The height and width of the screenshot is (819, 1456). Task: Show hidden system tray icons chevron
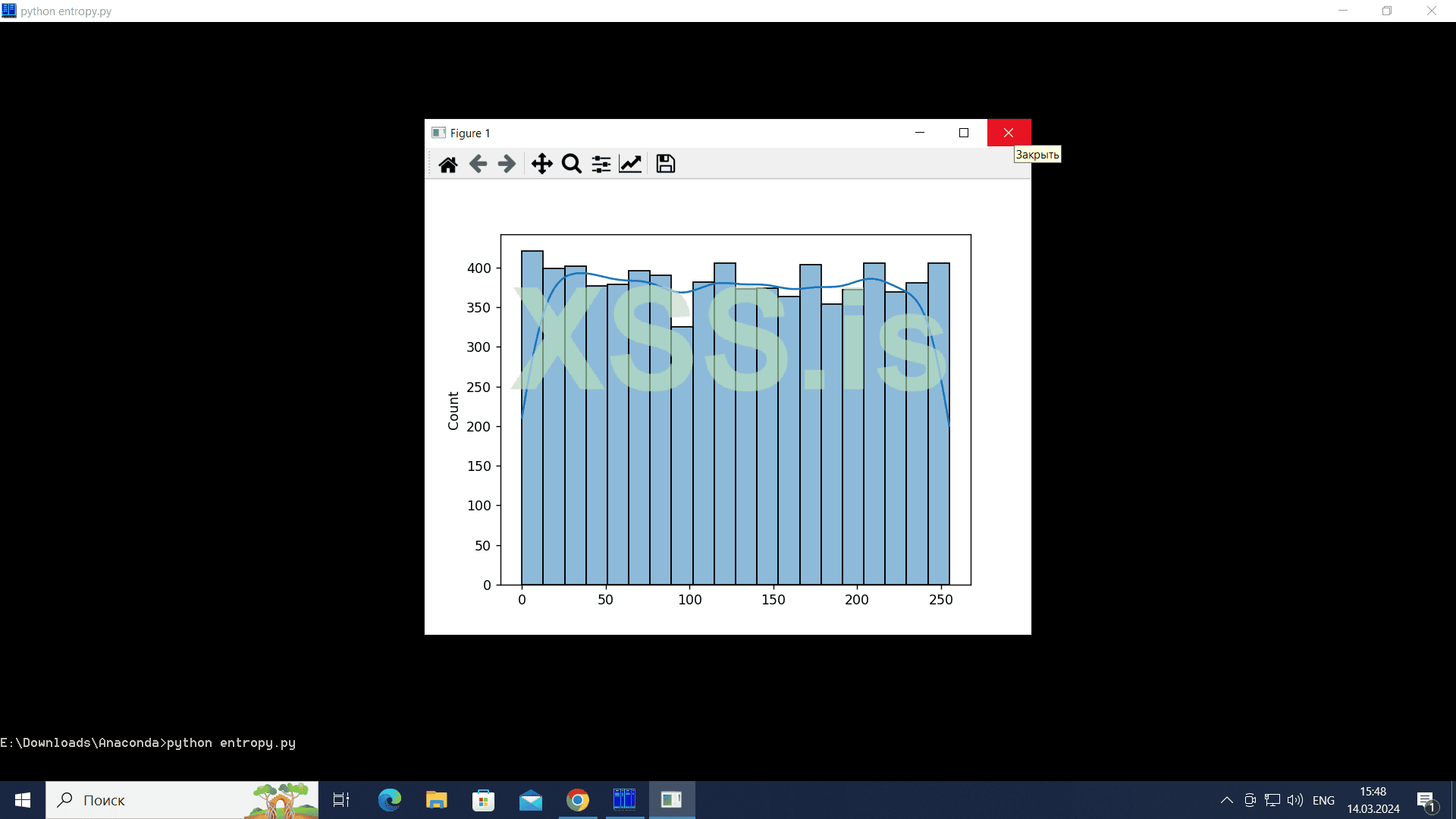1226,800
